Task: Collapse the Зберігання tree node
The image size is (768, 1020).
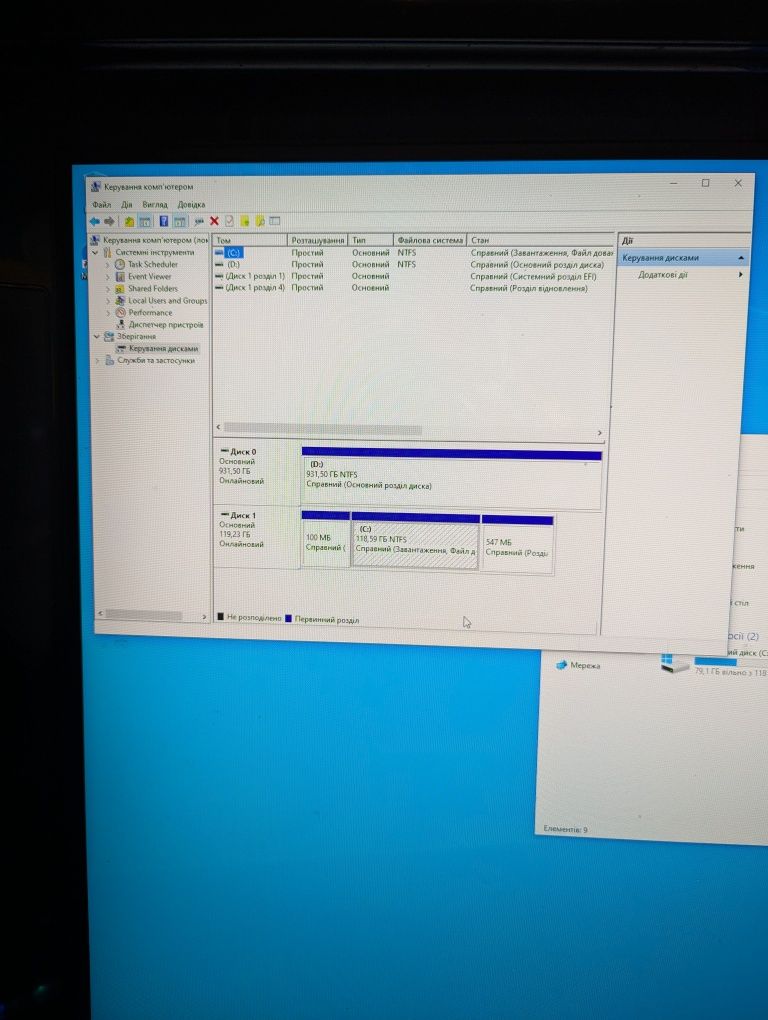Action: [97, 336]
